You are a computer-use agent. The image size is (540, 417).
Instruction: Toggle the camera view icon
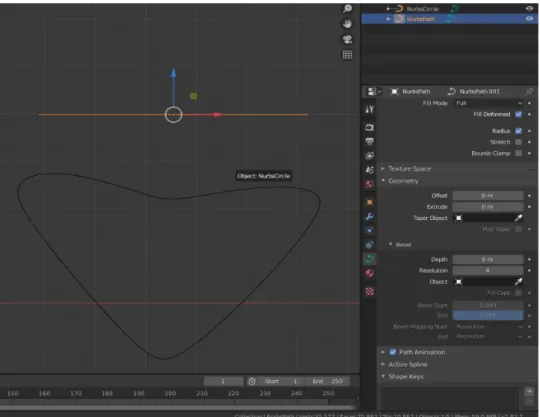point(347,39)
